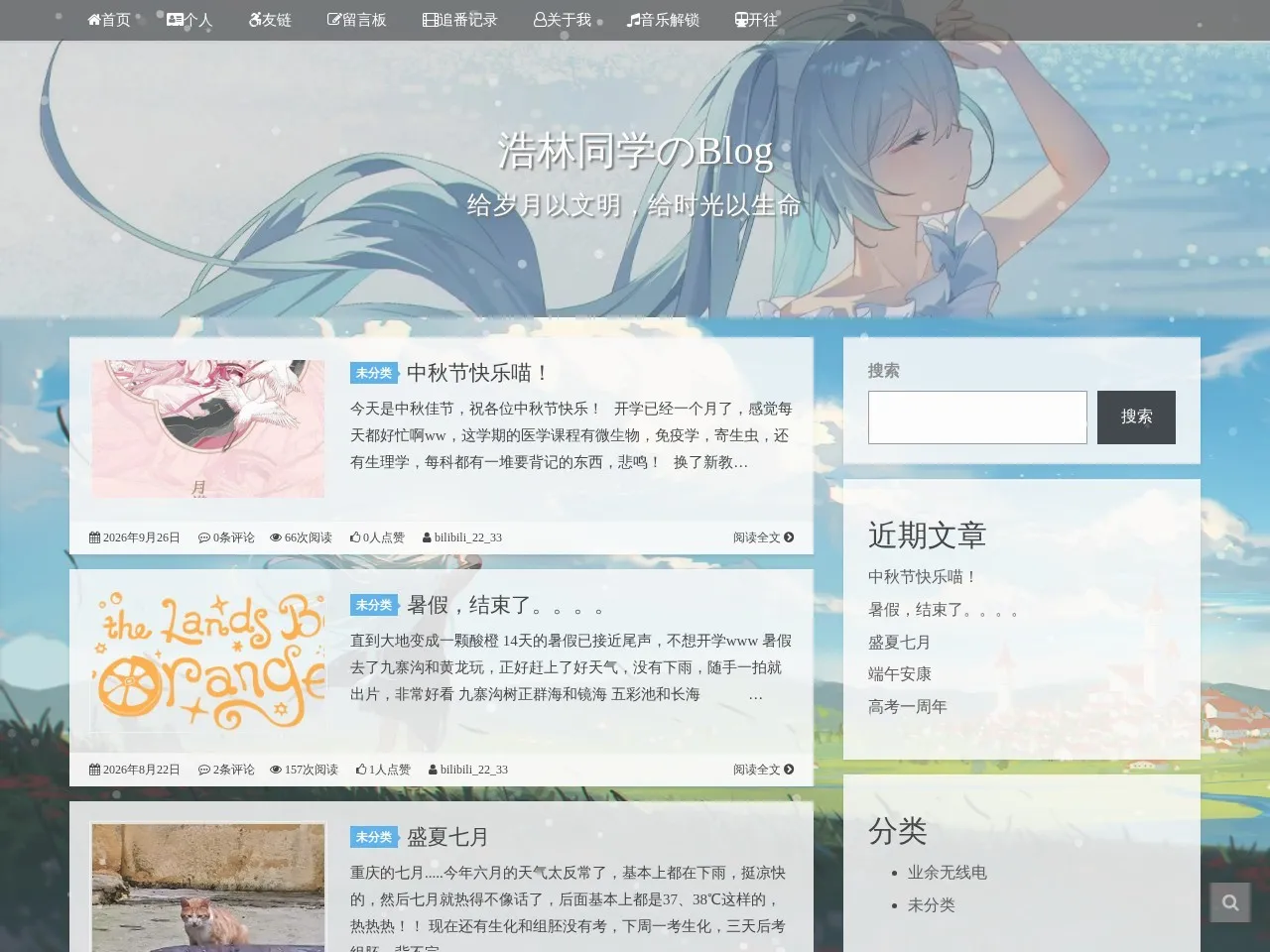Click the home icon beside 首页
Screen dimensions: 1270x952
pos(94,20)
